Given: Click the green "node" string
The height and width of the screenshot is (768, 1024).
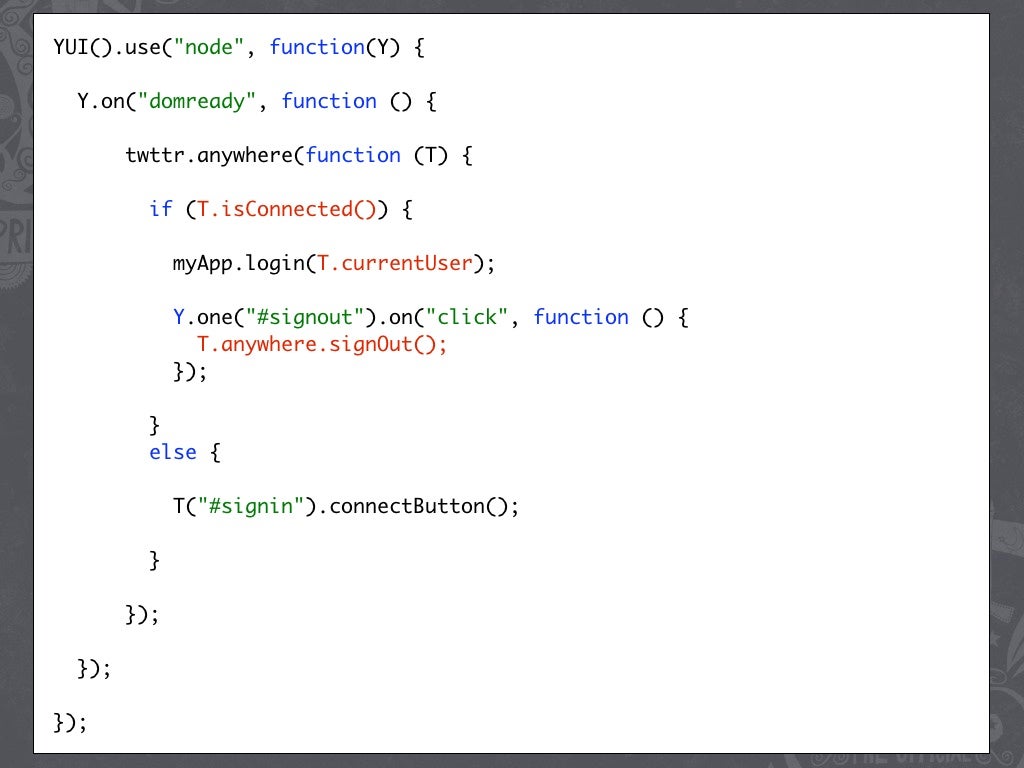Looking at the screenshot, I should point(208,48).
